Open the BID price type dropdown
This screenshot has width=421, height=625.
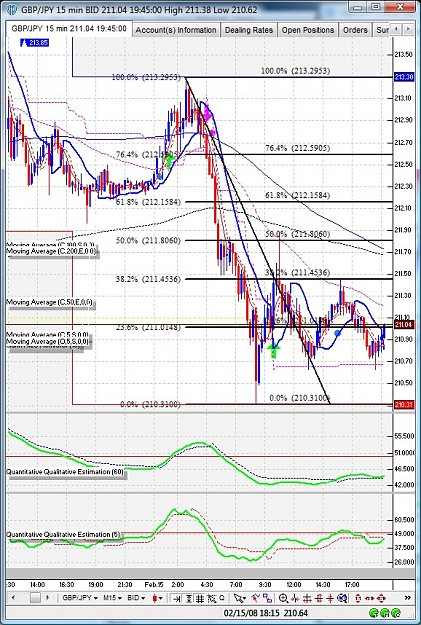(136, 598)
